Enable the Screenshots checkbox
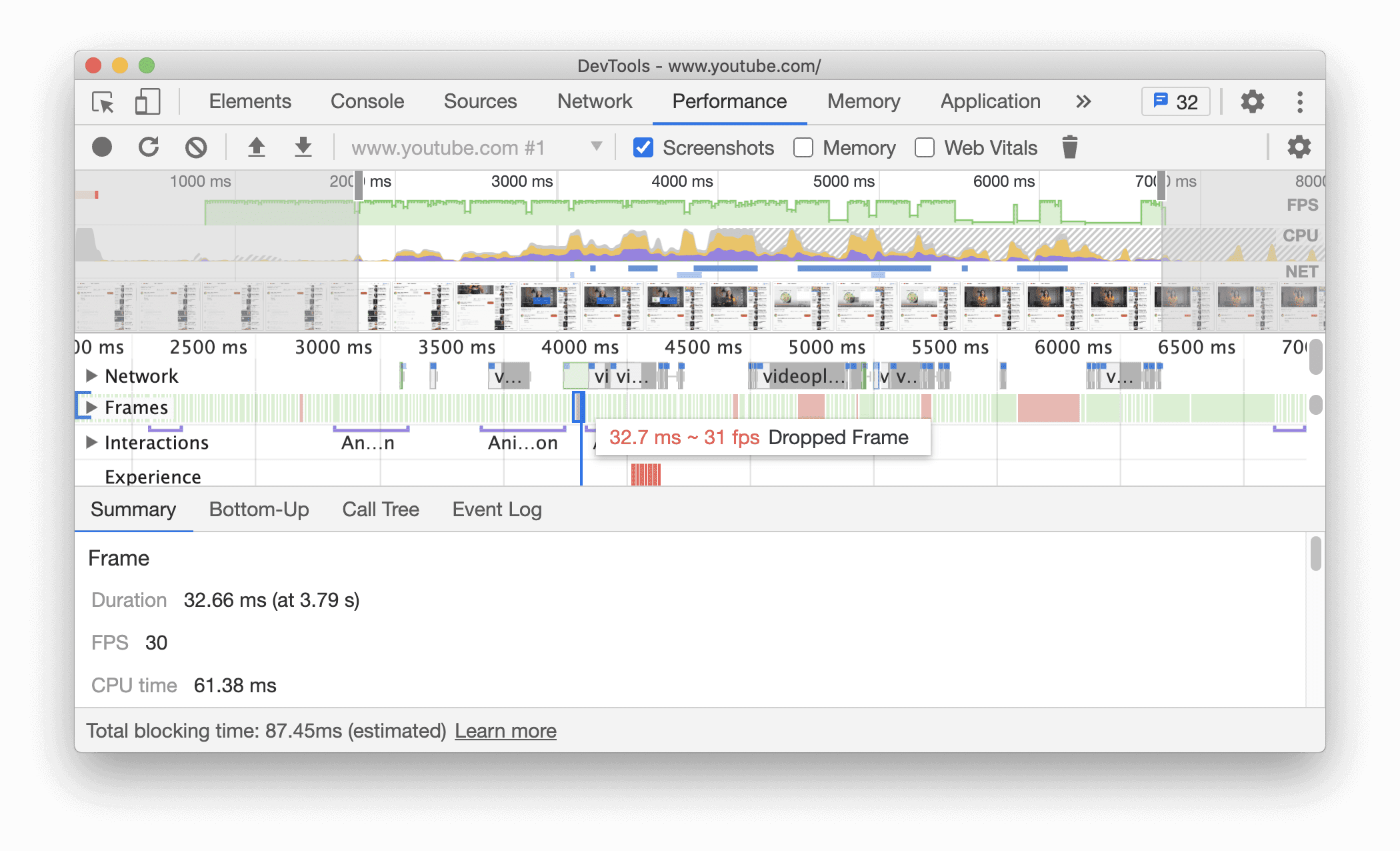The image size is (1400, 851). click(640, 148)
